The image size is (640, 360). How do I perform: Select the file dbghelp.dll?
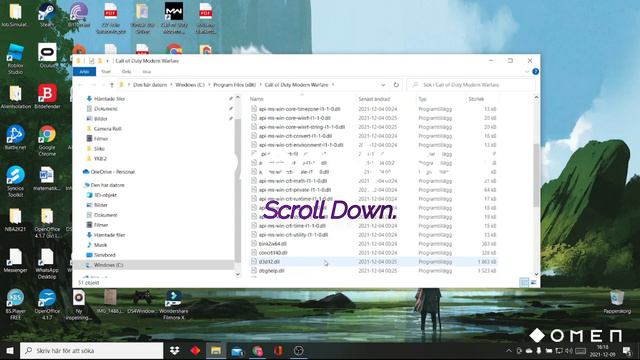(x=271, y=271)
